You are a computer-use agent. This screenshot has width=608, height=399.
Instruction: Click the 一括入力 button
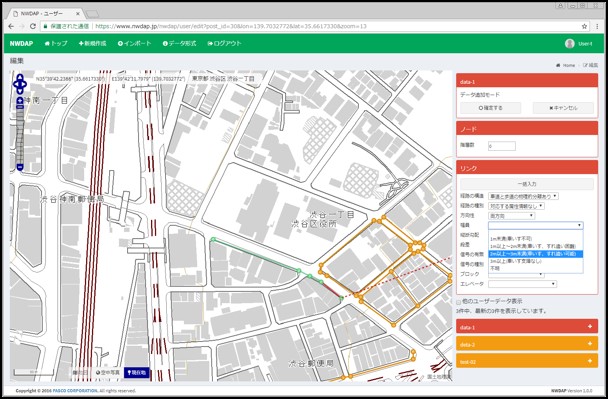[527, 184]
